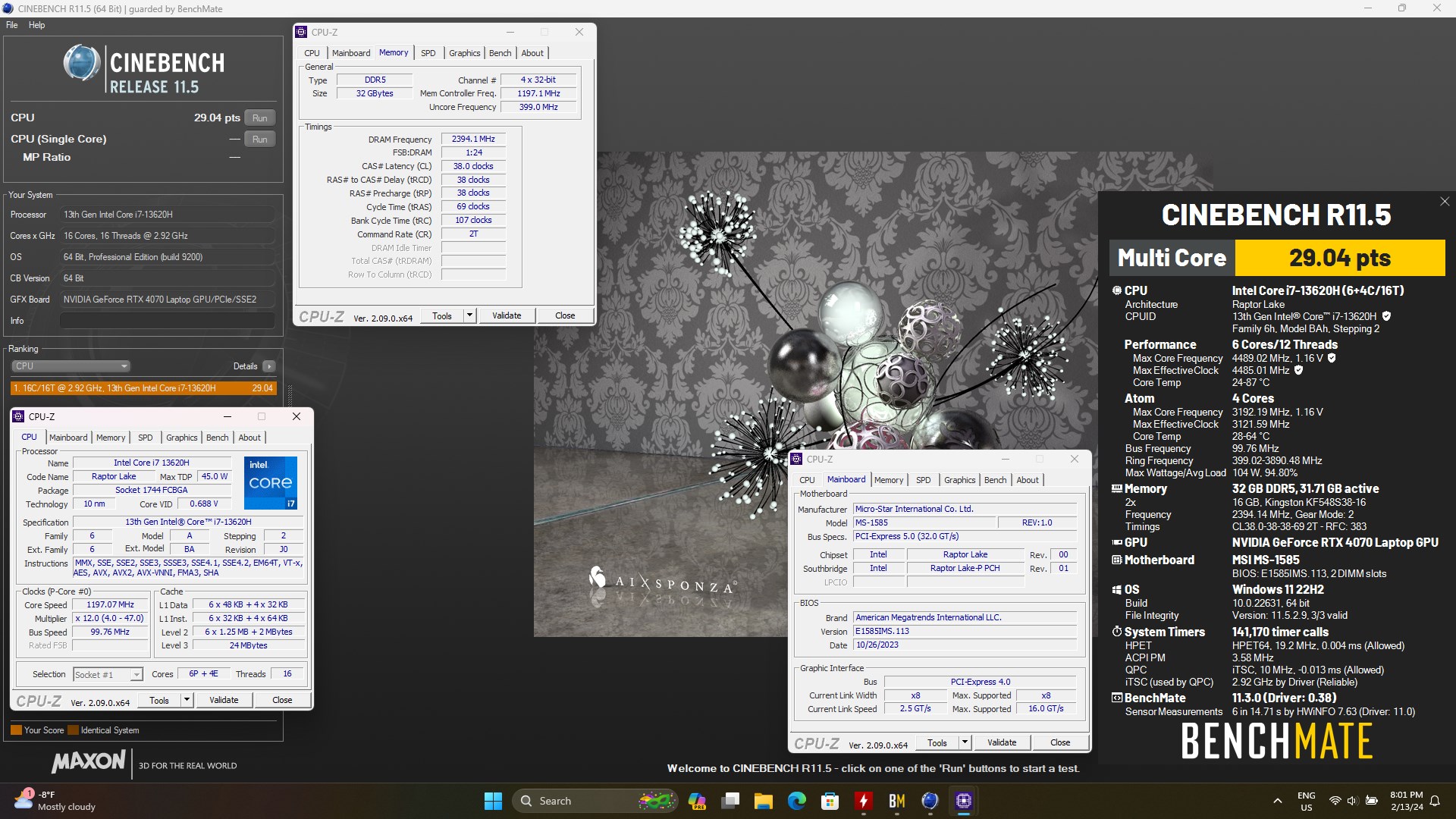Open Wi-Fi network settings in tray

coord(1335,801)
